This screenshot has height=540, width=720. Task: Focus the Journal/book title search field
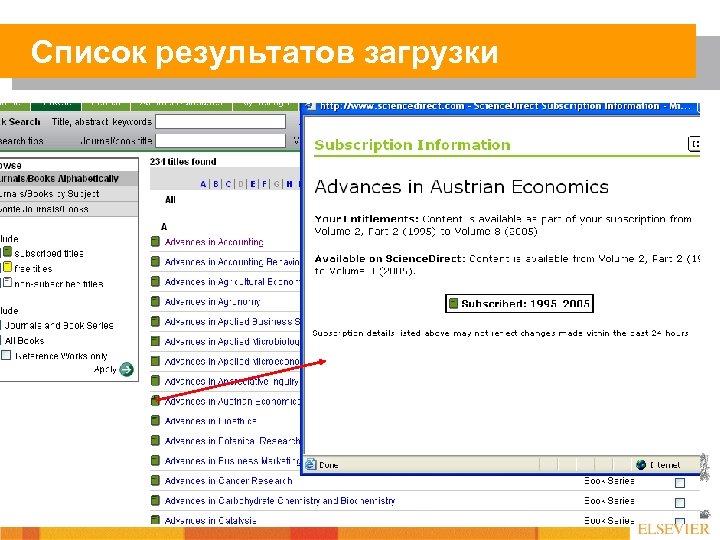pos(220,140)
